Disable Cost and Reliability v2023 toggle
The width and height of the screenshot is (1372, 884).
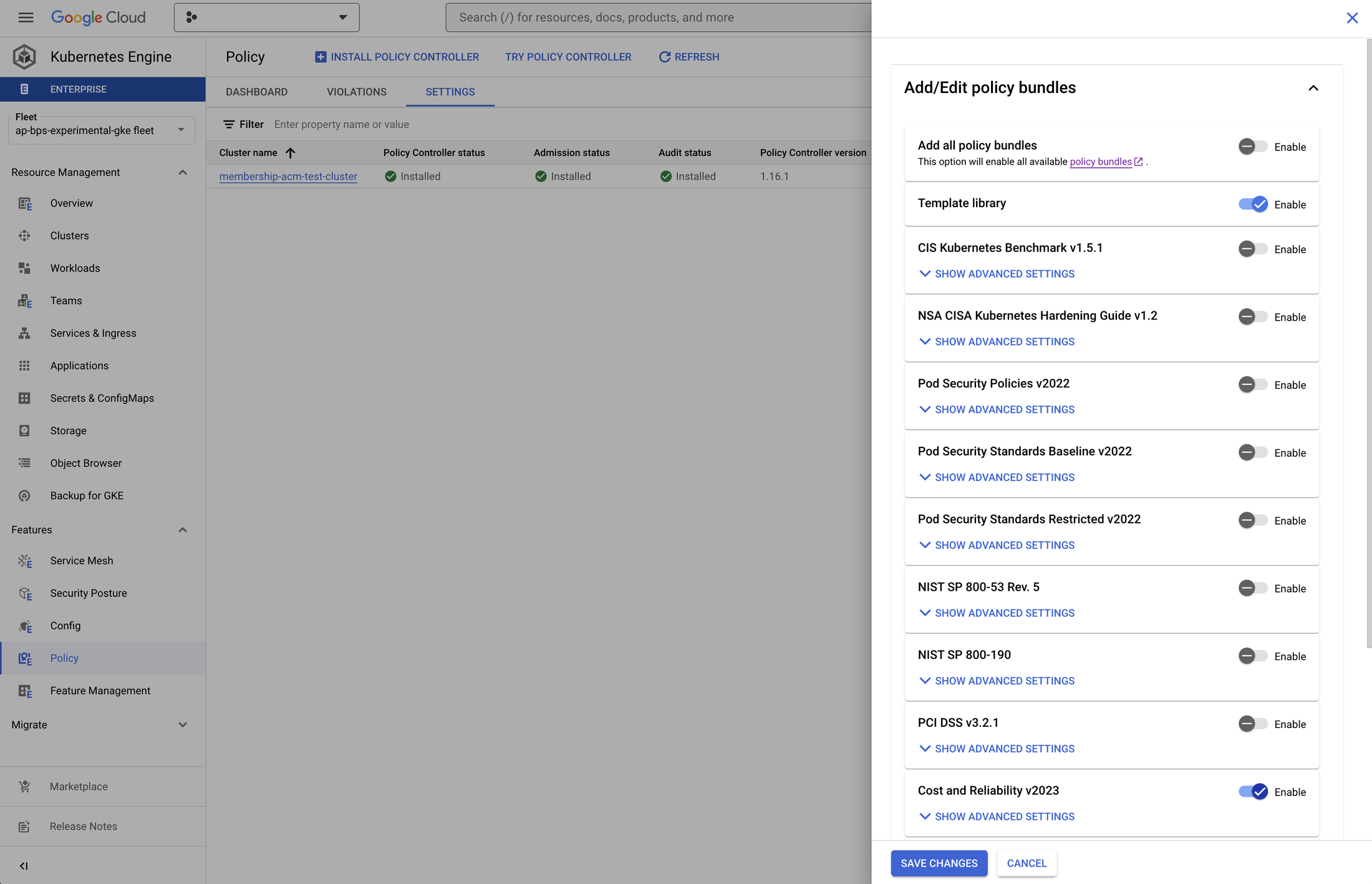click(1253, 792)
